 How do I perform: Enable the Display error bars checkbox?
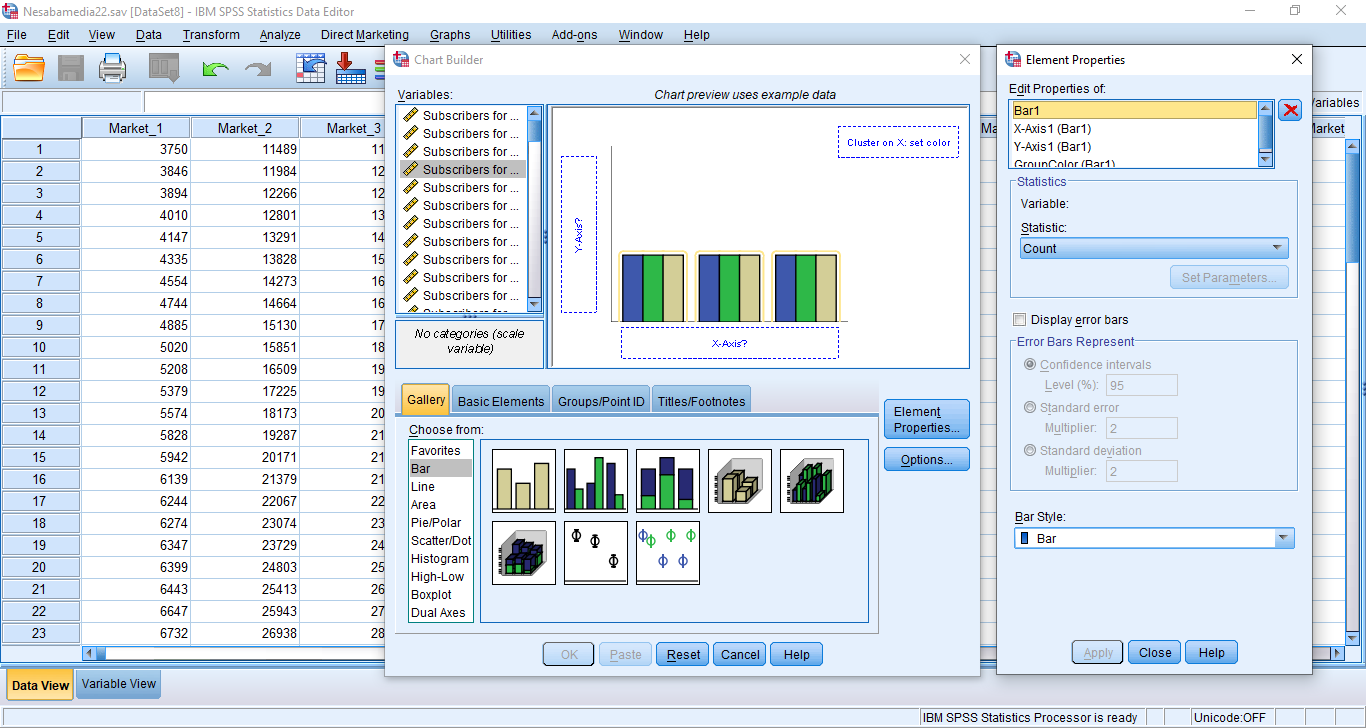1019,320
